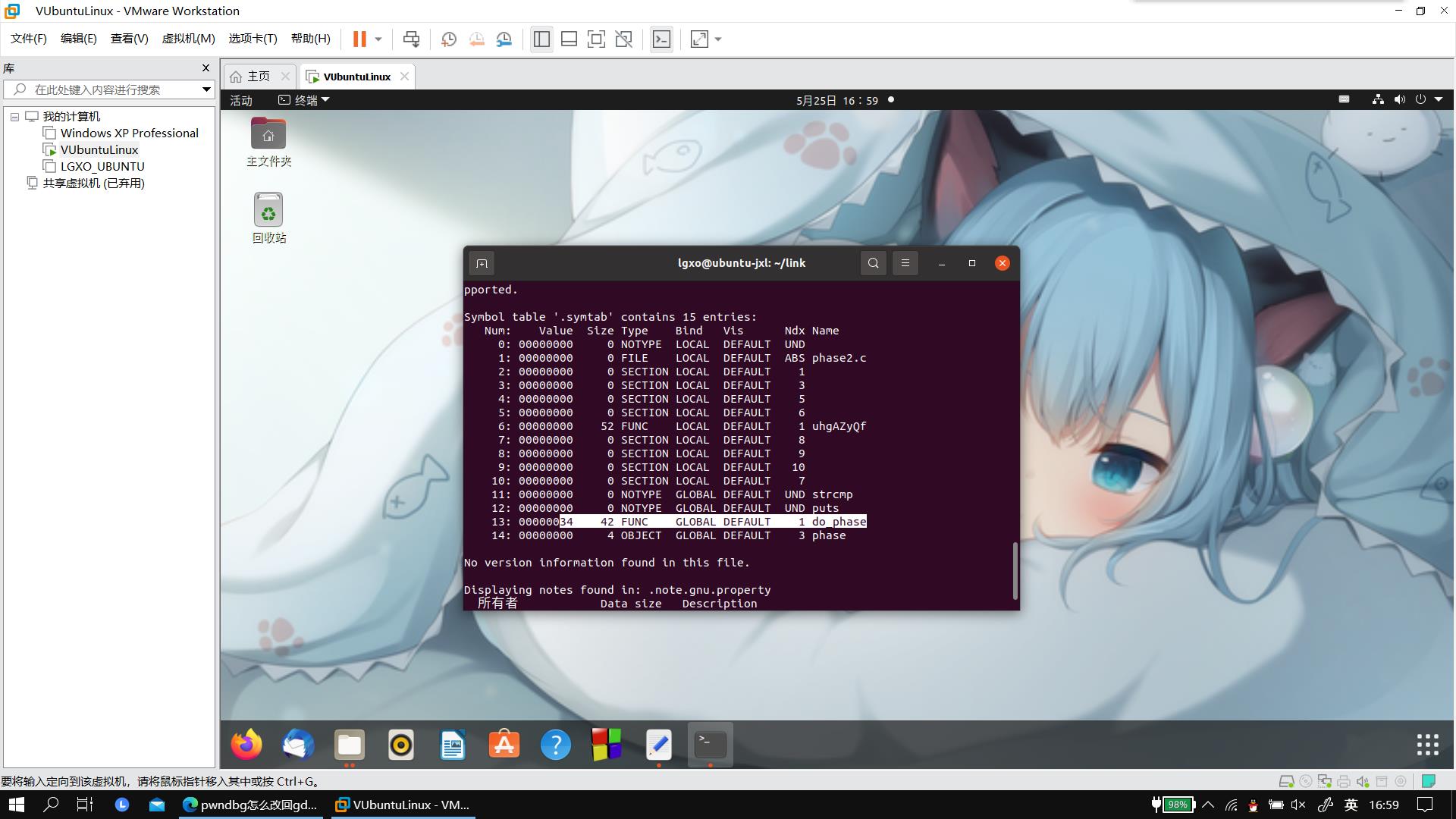Open the Windows notification center
The image size is (1456, 819).
pyautogui.click(x=1426, y=805)
